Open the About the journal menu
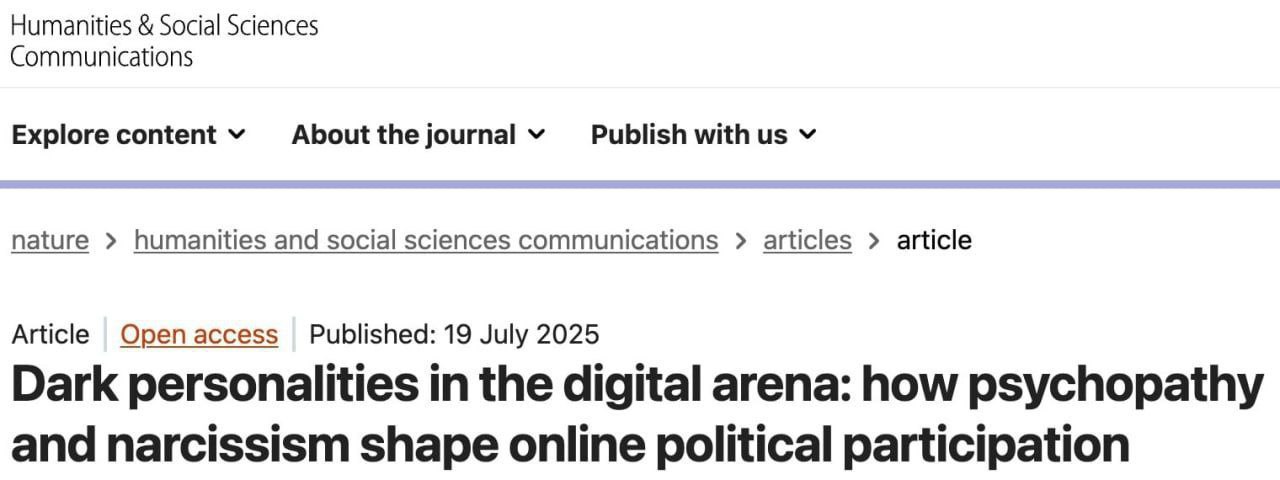 (x=404, y=135)
